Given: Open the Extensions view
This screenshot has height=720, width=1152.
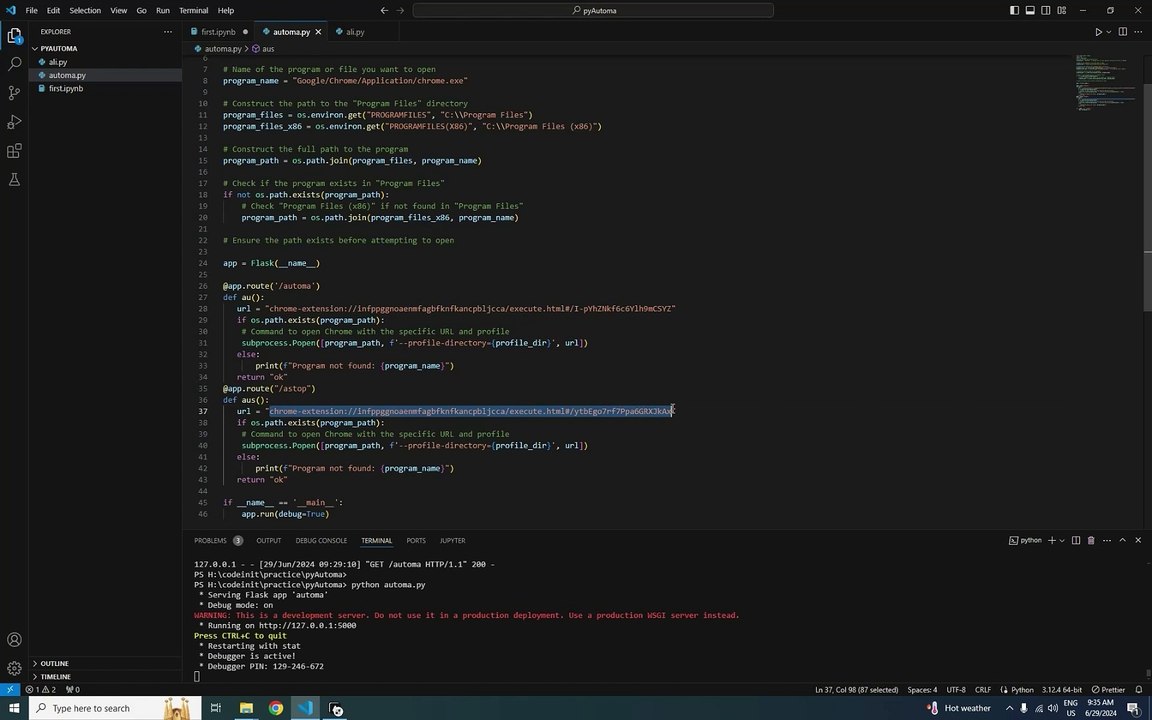Looking at the screenshot, I should pyautogui.click(x=14, y=151).
